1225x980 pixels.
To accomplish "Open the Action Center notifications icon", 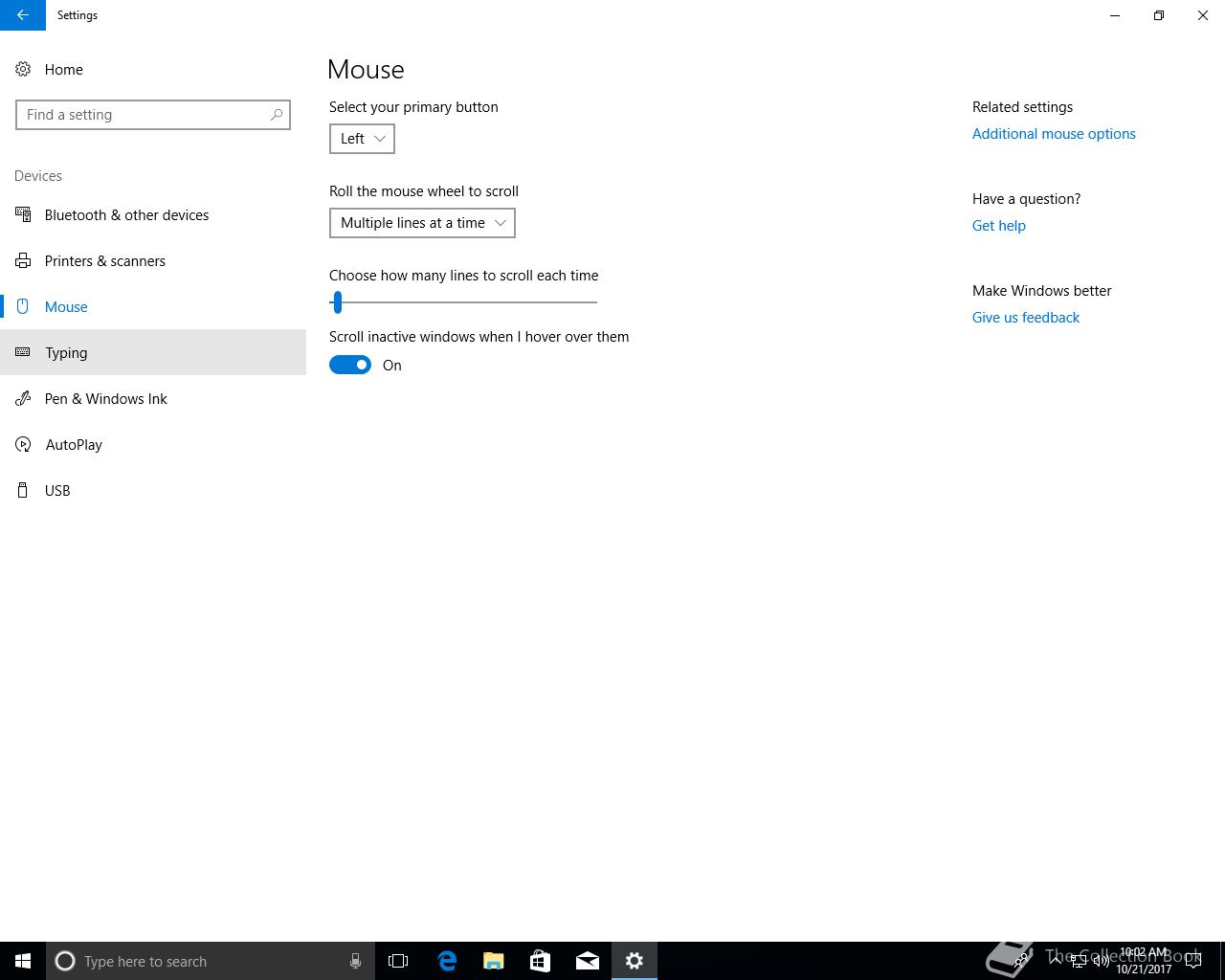I will 1193,961.
